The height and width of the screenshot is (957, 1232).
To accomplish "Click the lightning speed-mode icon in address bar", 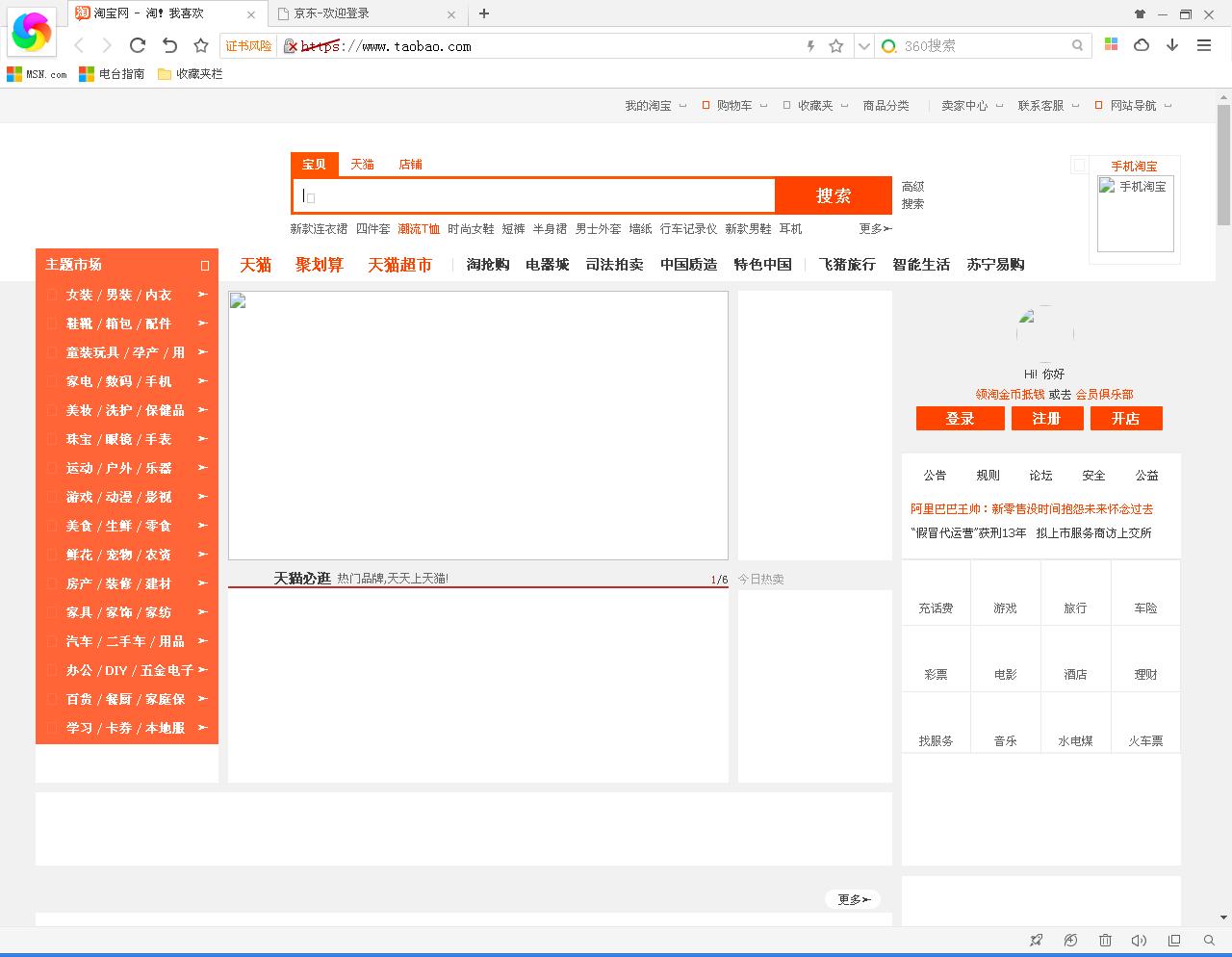I will [810, 45].
